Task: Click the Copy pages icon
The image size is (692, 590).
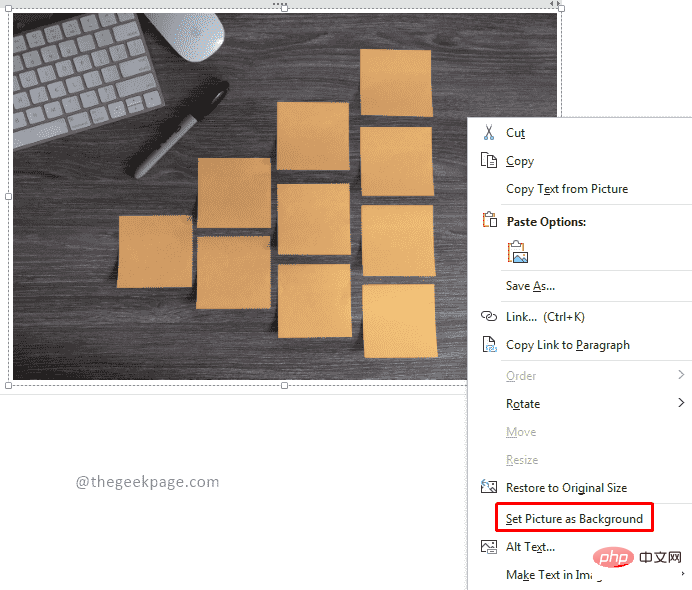Action: coord(489,160)
